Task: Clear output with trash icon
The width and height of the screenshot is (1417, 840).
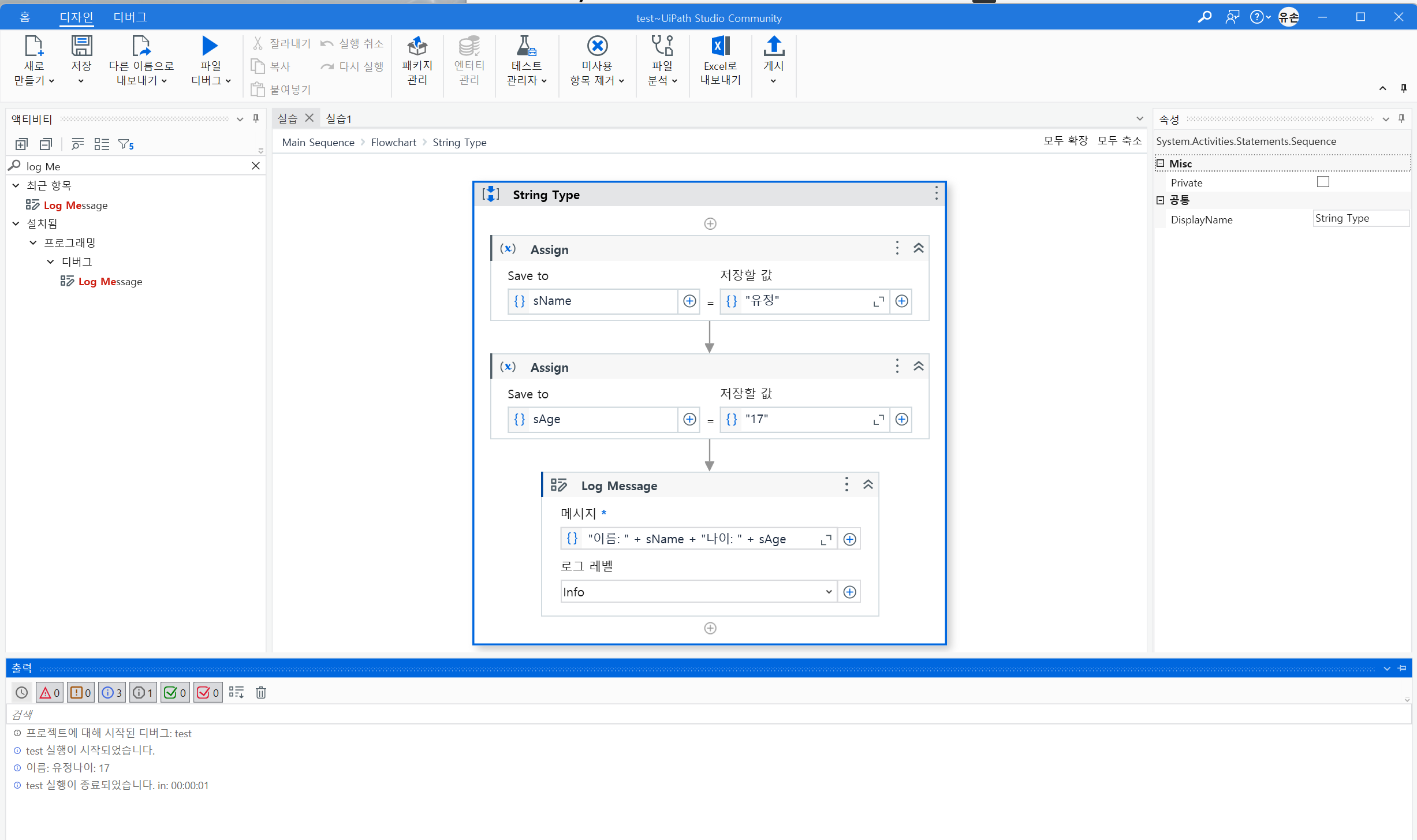Action: tap(261, 693)
